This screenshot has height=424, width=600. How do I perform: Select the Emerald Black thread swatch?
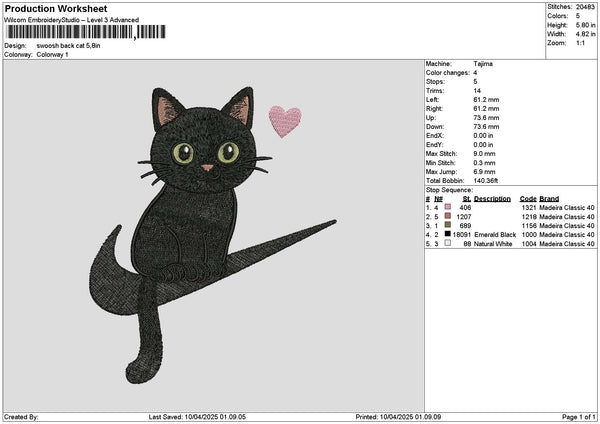[x=448, y=234]
